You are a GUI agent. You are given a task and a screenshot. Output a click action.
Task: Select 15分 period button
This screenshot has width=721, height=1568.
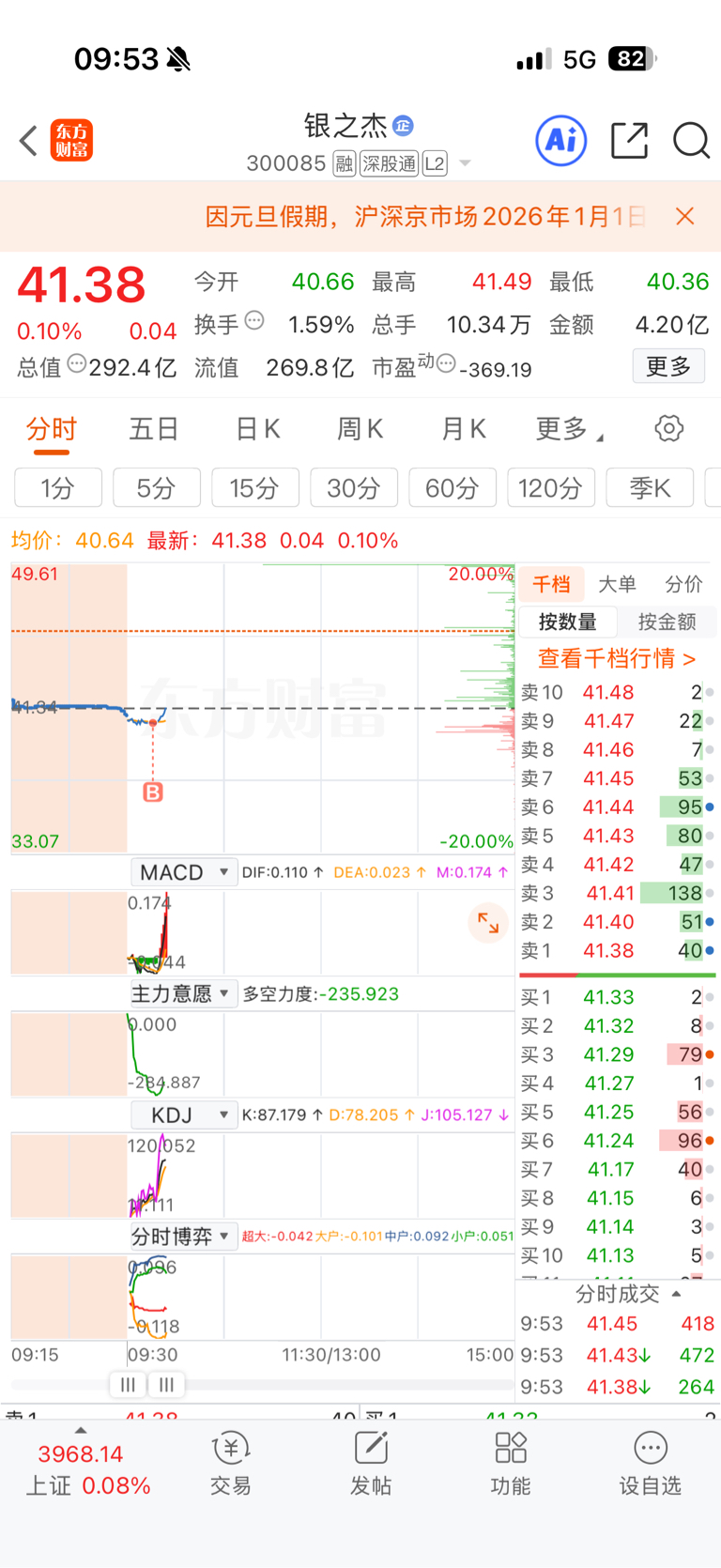coord(255,487)
